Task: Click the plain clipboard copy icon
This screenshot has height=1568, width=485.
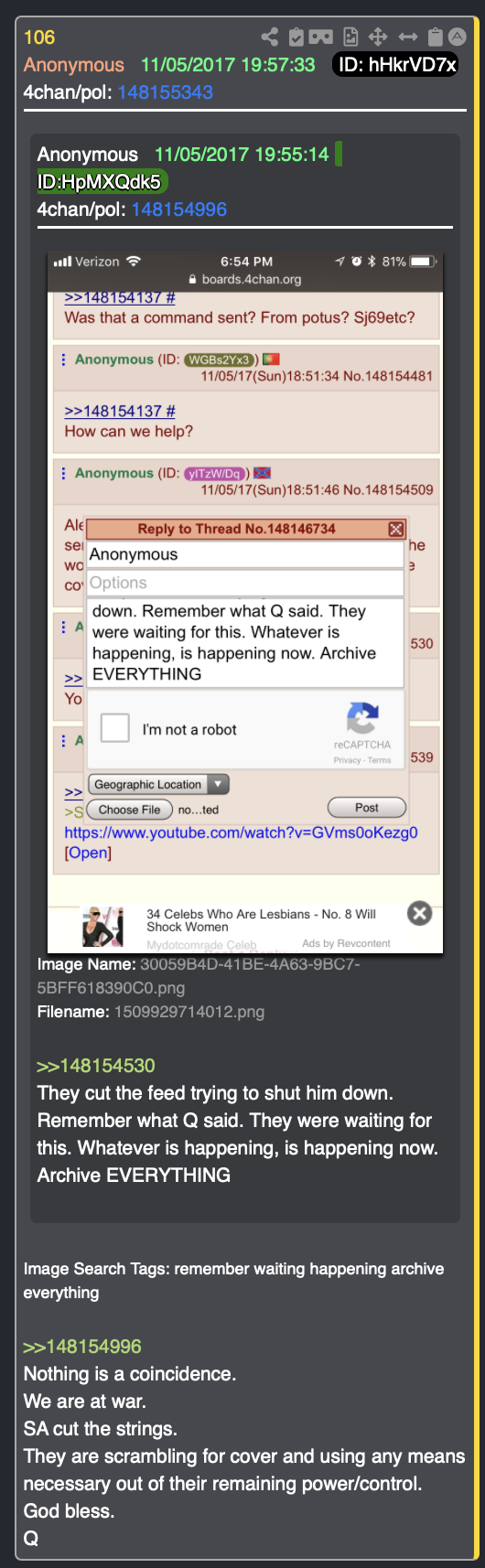Action: click(x=436, y=37)
